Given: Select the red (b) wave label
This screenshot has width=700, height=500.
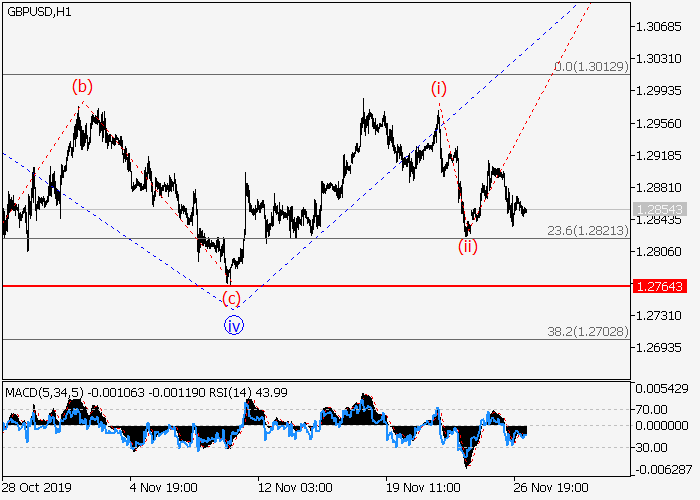Looking at the screenshot, I should click(82, 86).
